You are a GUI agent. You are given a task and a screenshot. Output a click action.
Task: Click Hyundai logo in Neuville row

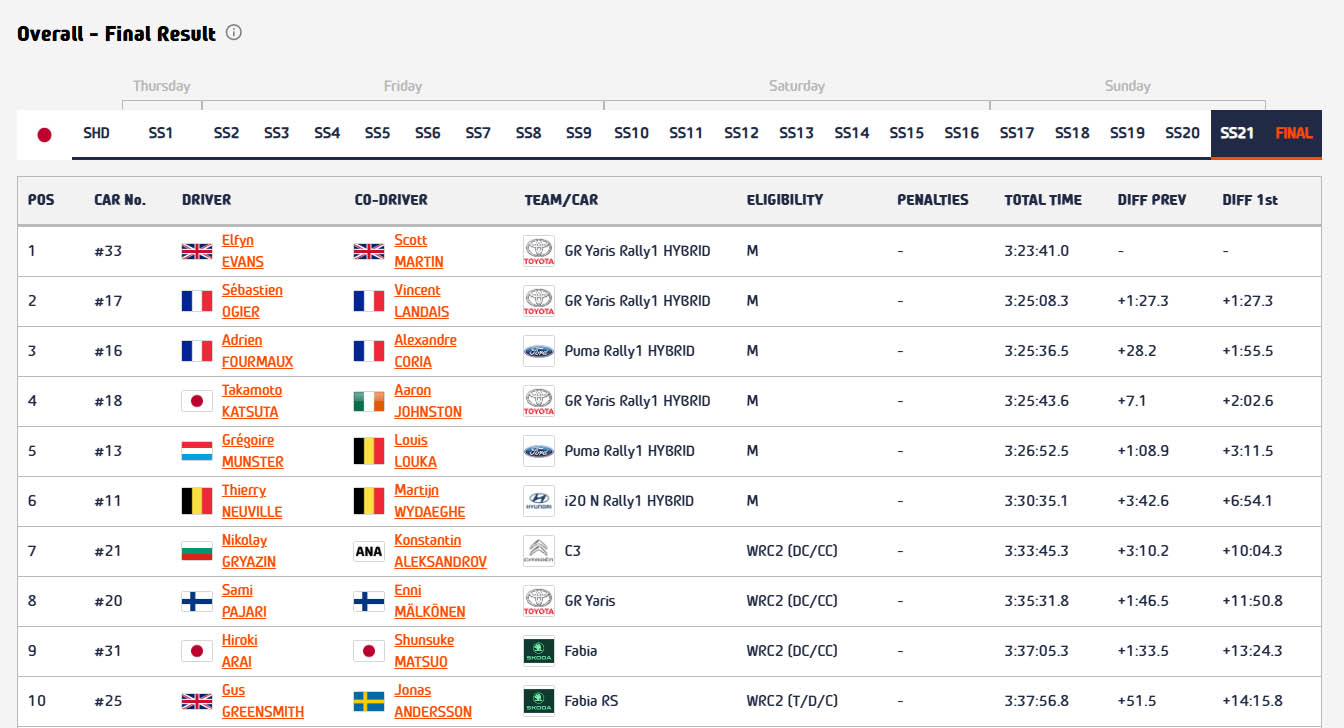pyautogui.click(x=538, y=501)
